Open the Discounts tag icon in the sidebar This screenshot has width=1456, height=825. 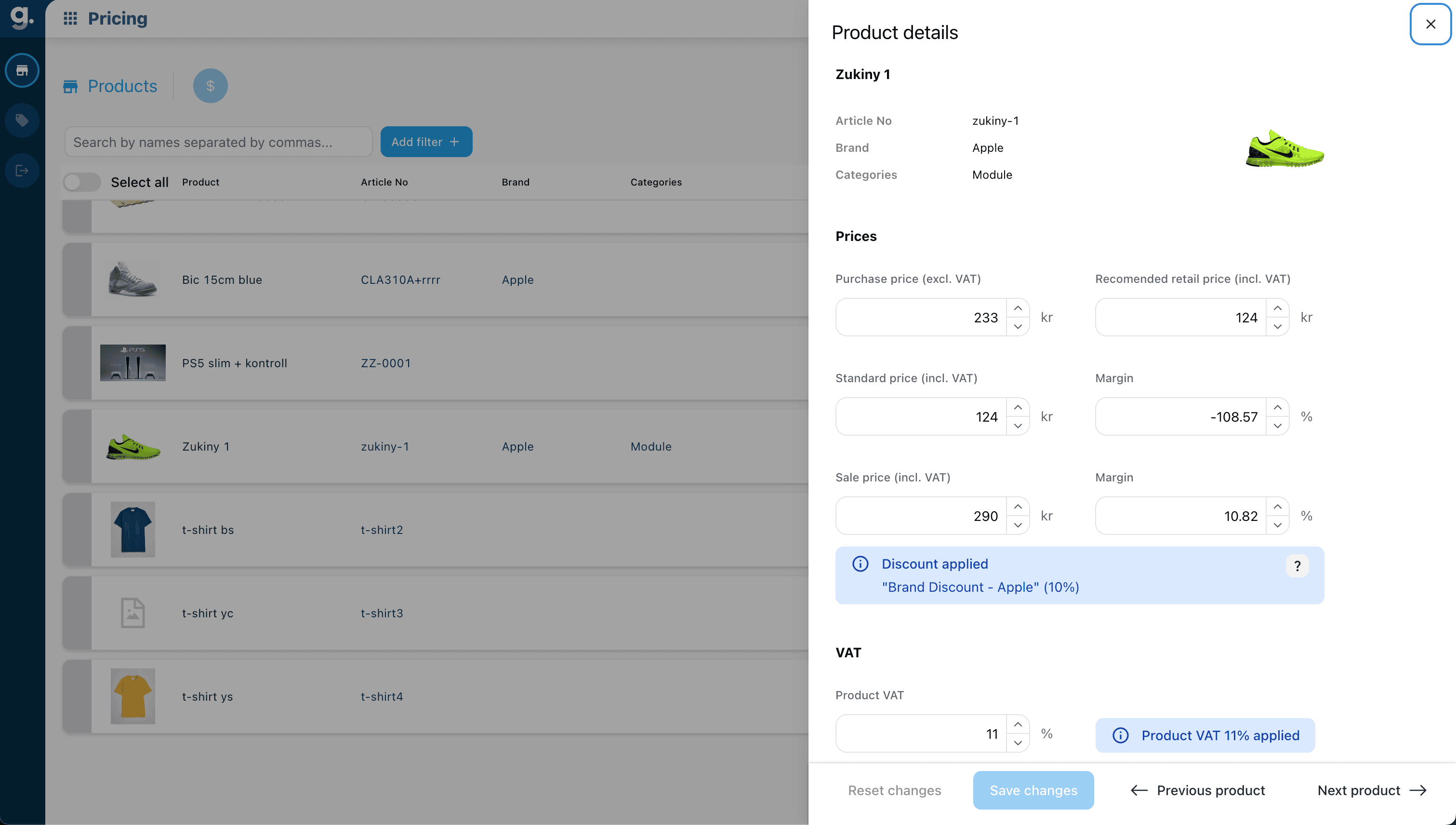(x=22, y=120)
